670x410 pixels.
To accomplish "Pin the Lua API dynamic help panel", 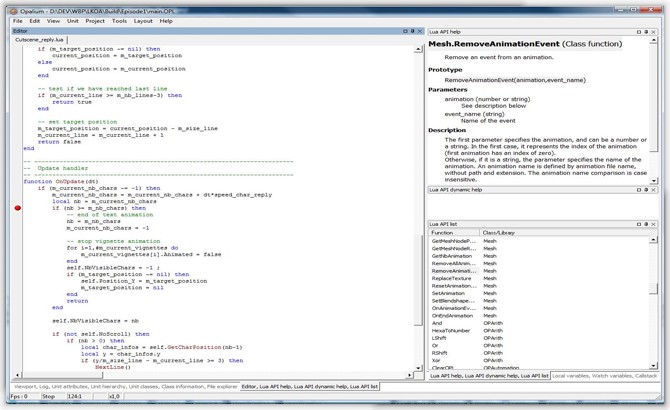I will (646, 190).
